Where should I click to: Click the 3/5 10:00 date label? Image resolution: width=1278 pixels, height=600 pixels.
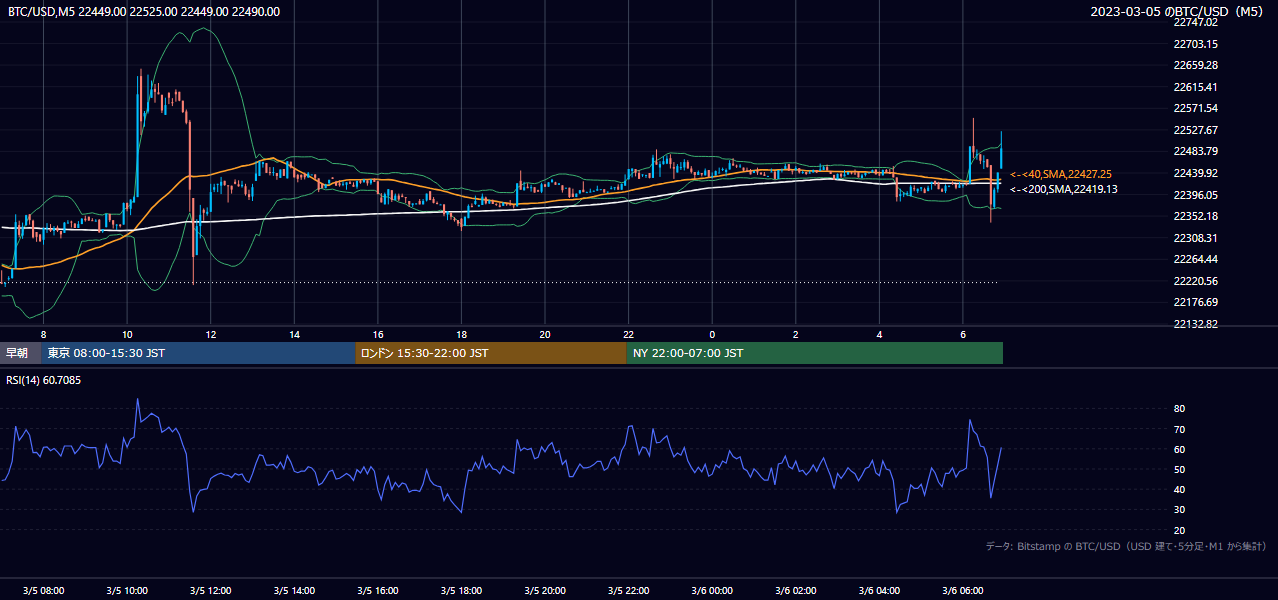127,590
